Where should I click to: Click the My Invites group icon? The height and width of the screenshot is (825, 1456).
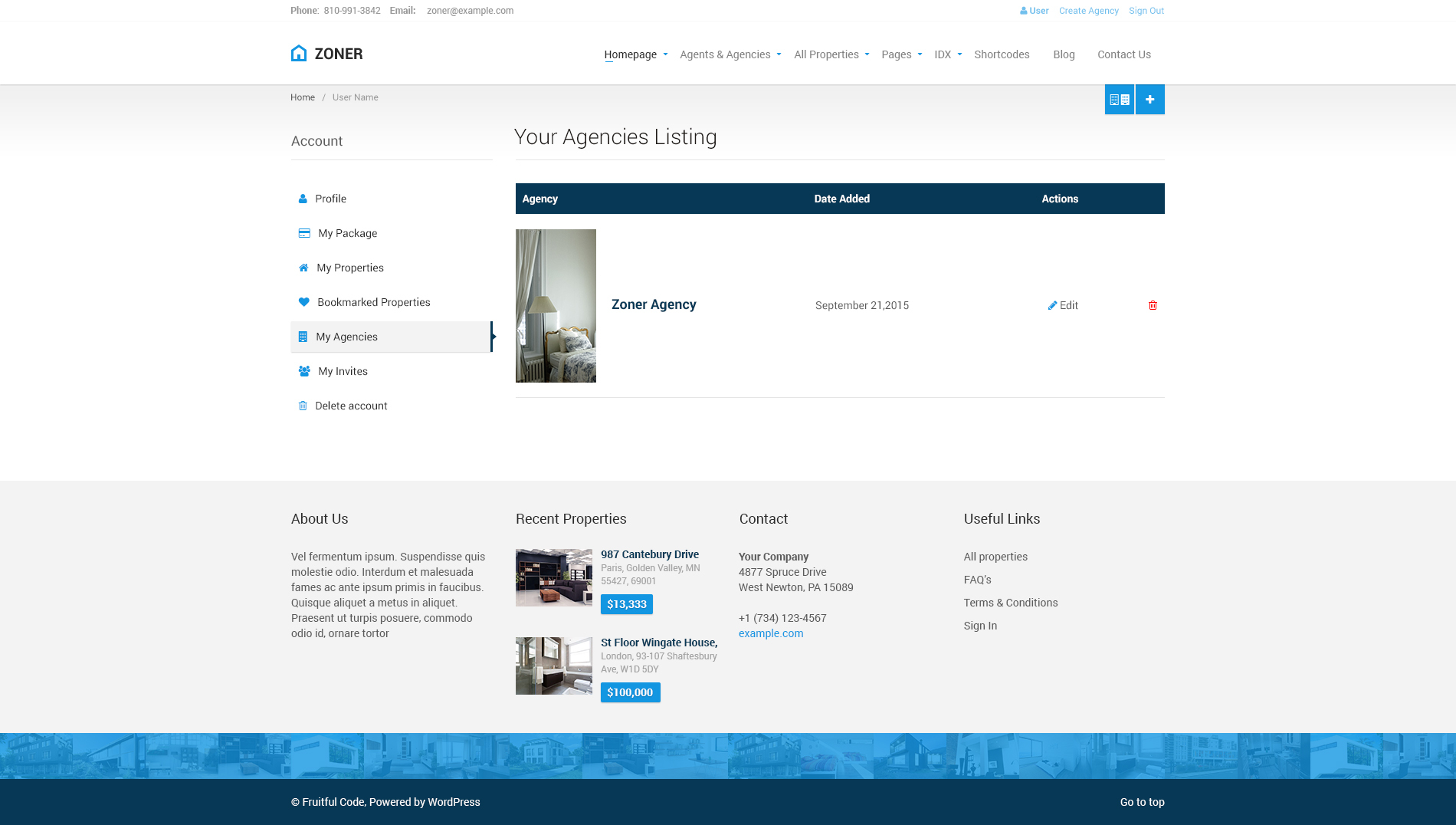(x=304, y=371)
